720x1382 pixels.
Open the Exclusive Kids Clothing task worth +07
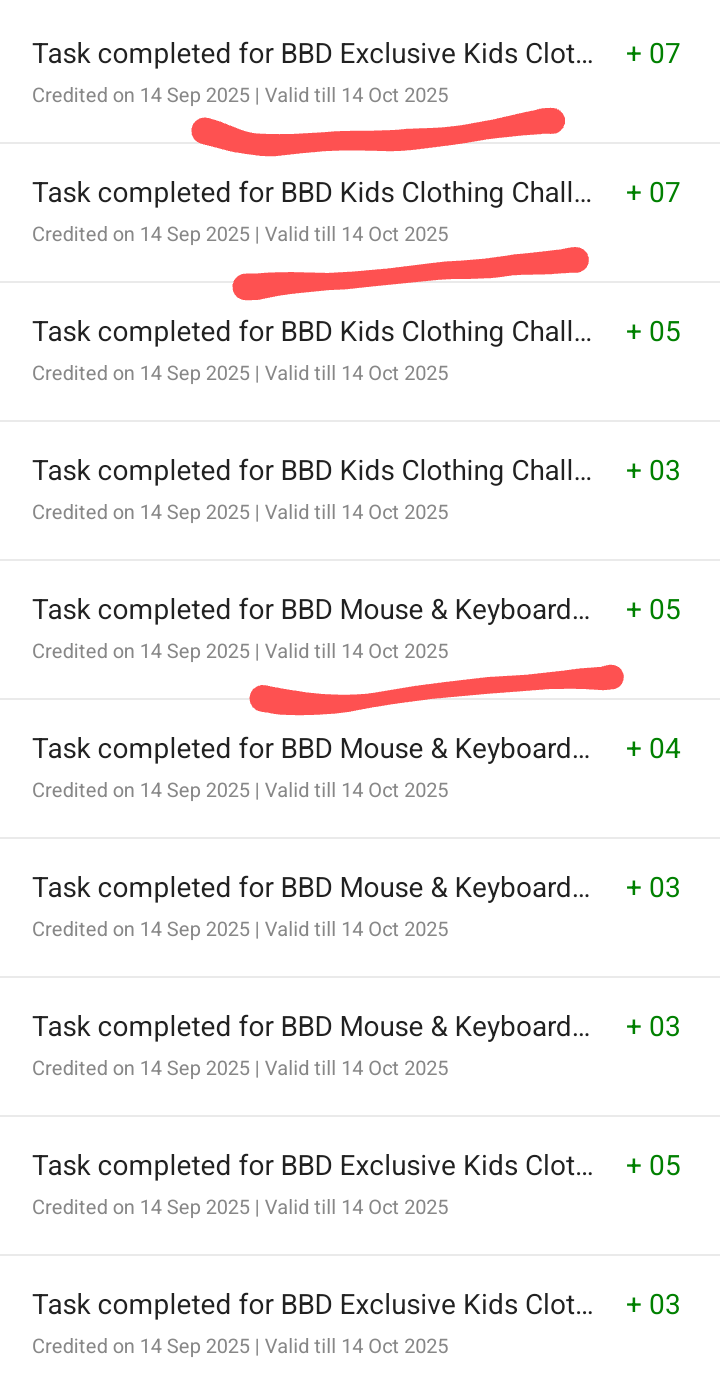[x=312, y=54]
